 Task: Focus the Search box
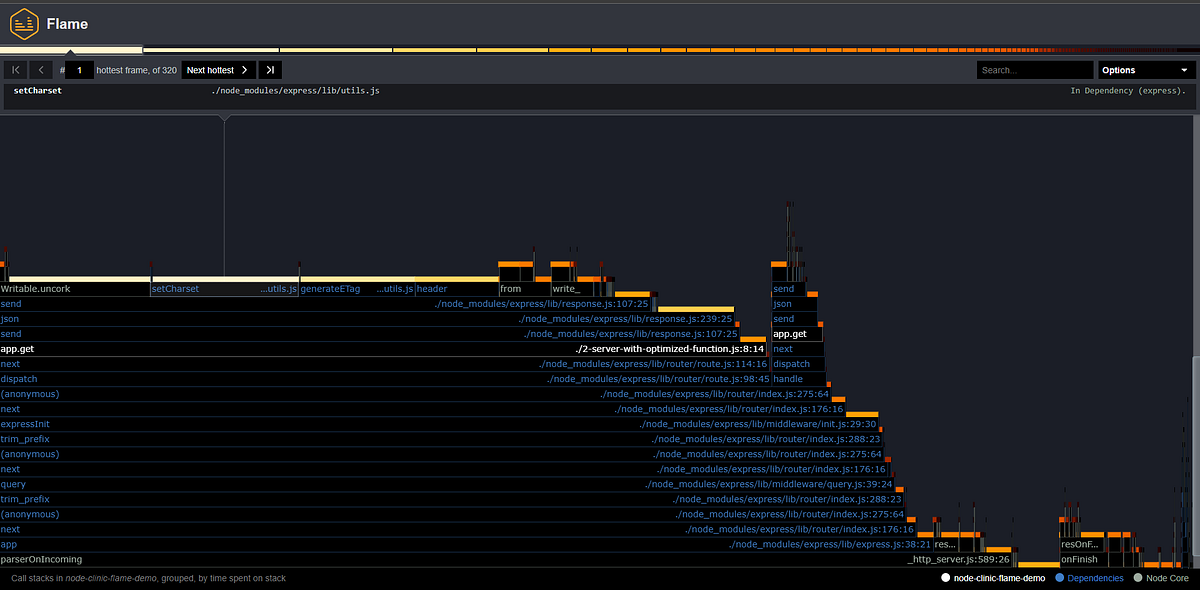coord(1035,70)
